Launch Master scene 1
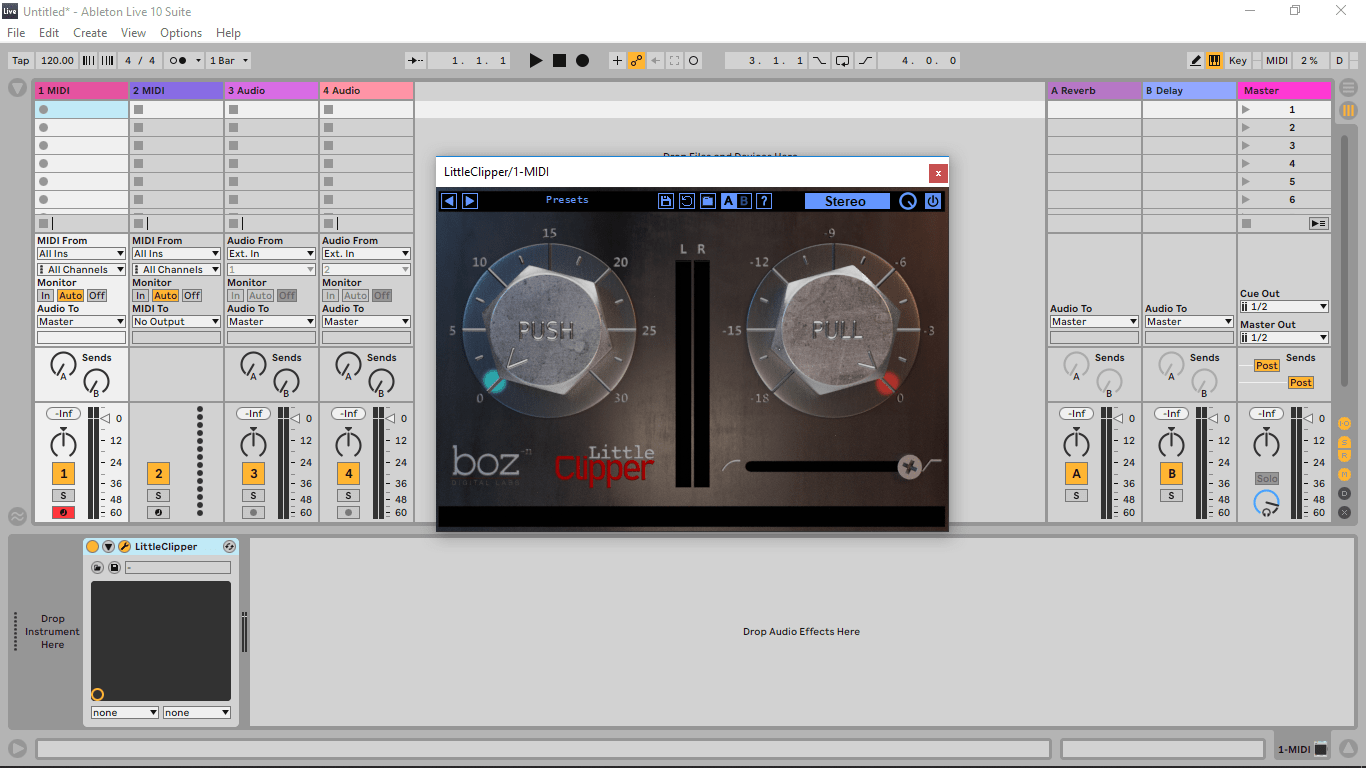The image size is (1366, 768). point(1246,110)
